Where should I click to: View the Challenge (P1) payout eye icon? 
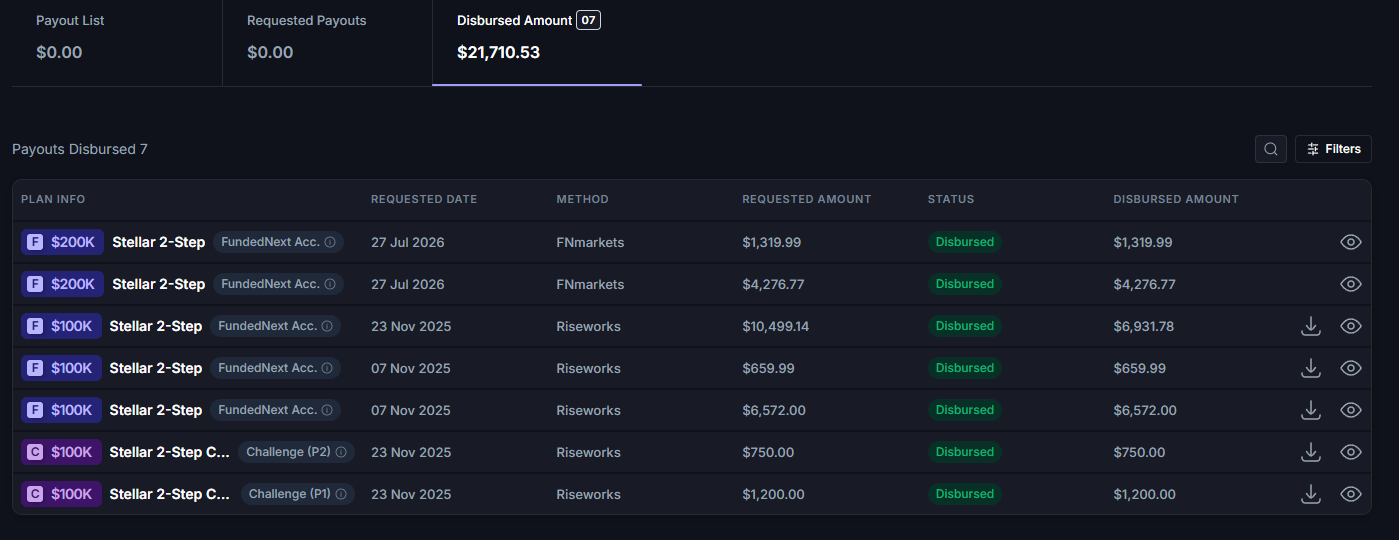point(1351,494)
